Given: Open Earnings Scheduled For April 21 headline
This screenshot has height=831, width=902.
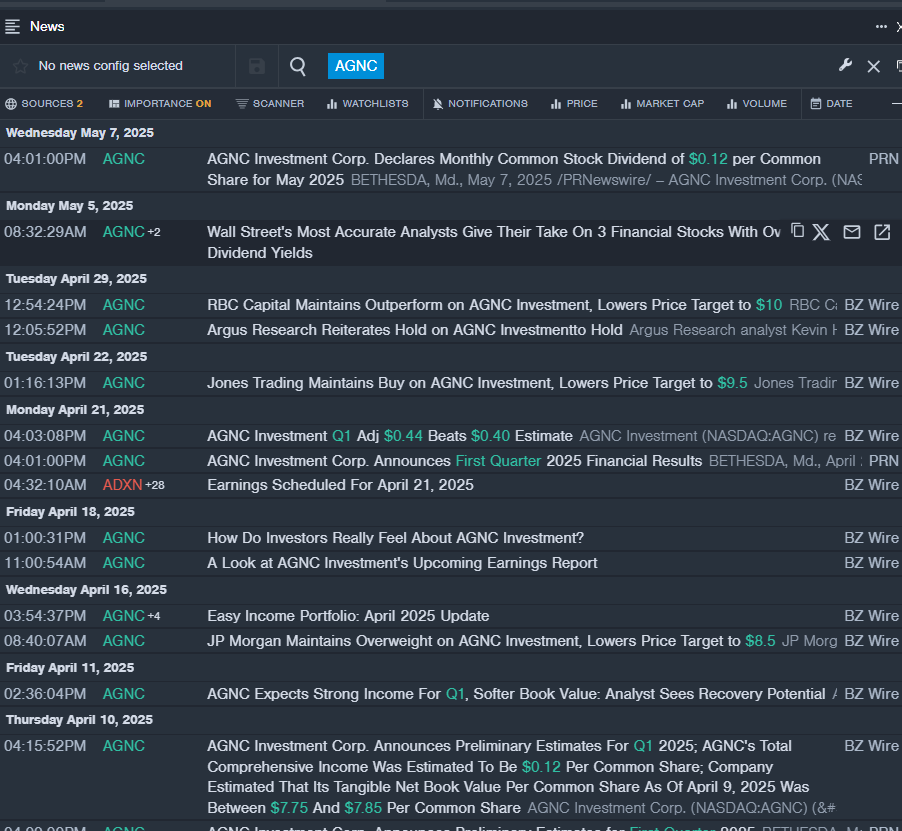Looking at the screenshot, I should [x=340, y=485].
